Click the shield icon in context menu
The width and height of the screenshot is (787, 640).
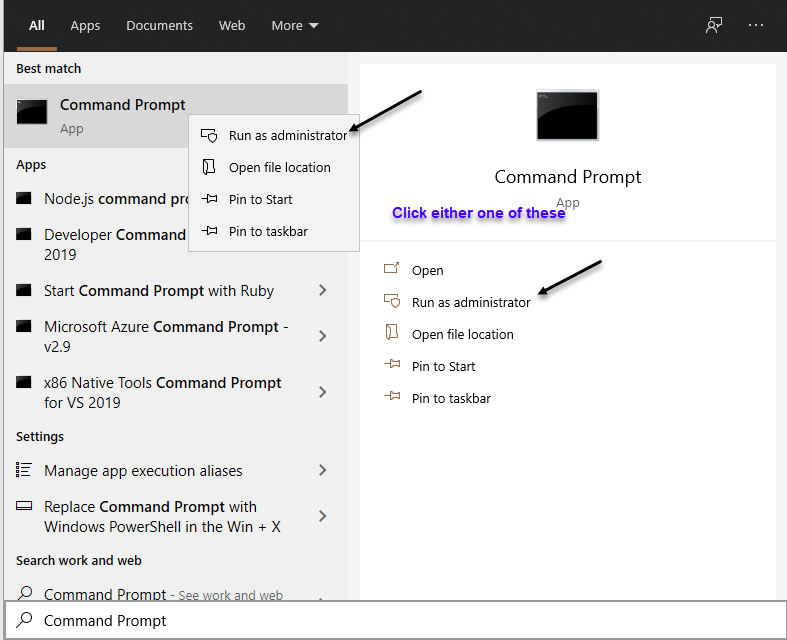click(209, 136)
